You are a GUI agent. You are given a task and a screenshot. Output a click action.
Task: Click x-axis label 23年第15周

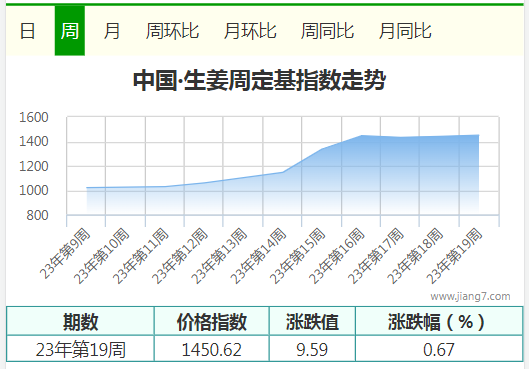298,256
